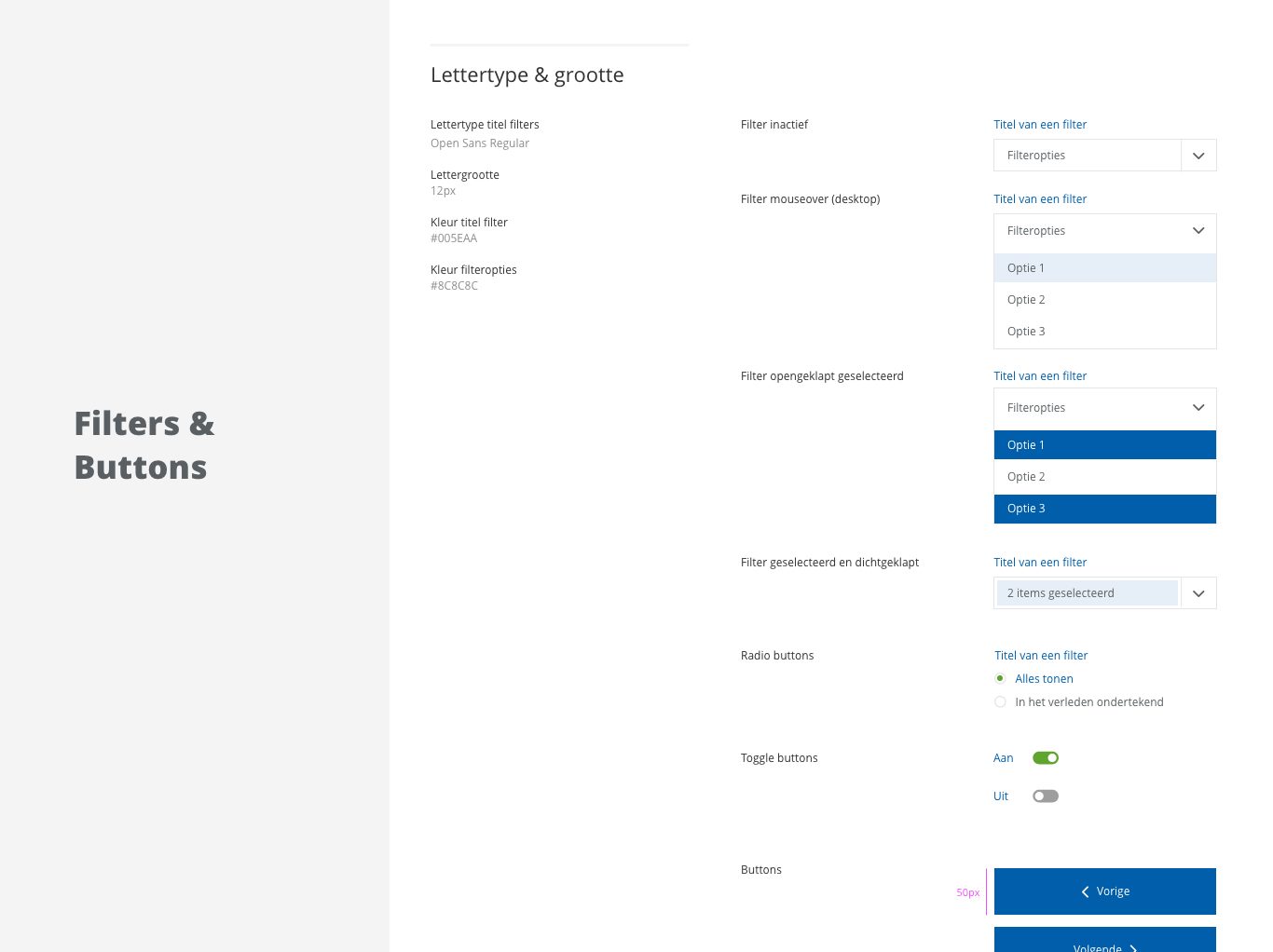Choose 'In het verleden ondertekend' radio button
Screen dimensions: 1273x952
(1000, 701)
